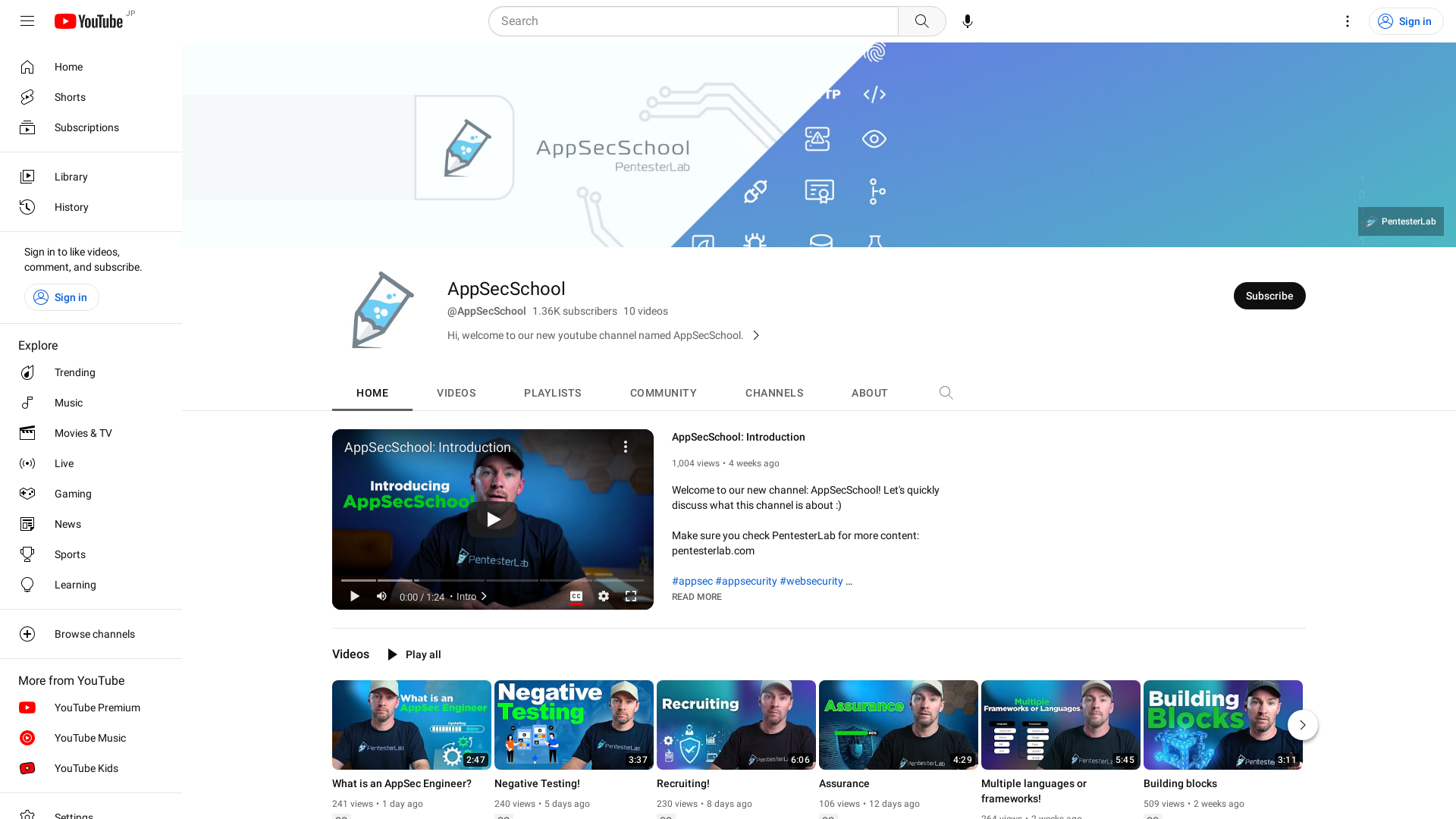Open Gaming category in sidebar

click(91, 494)
